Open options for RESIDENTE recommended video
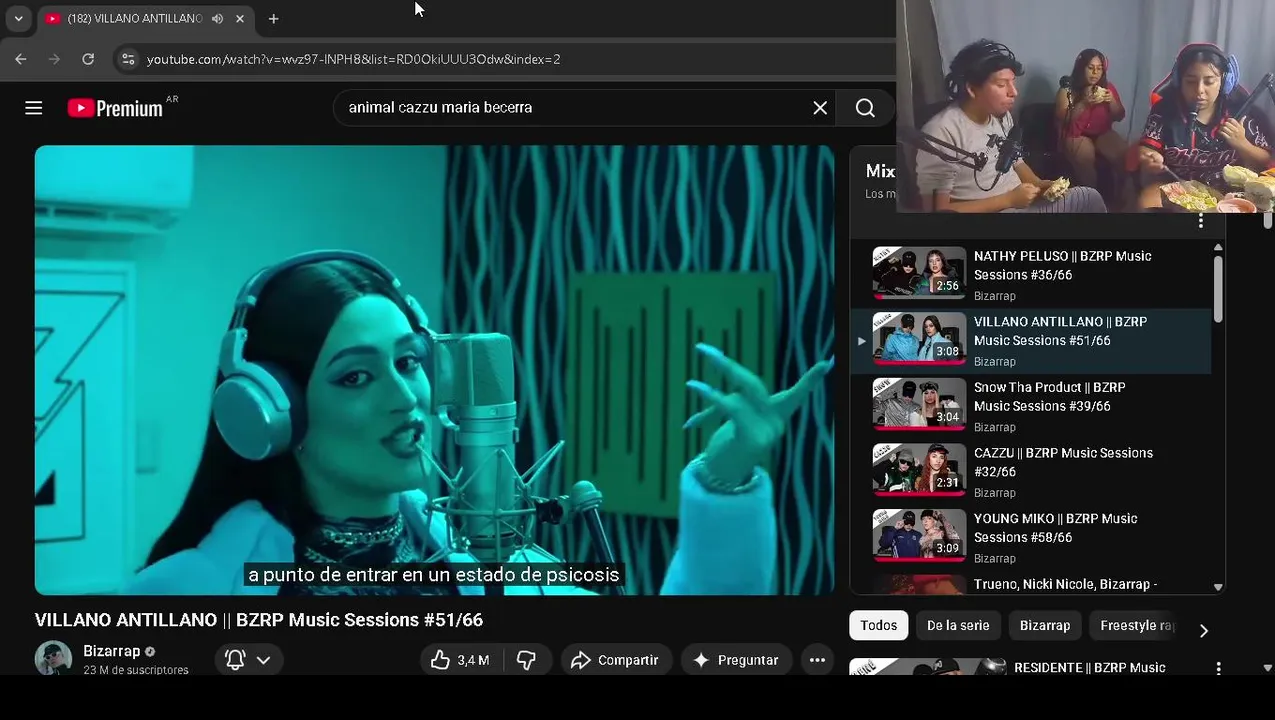1275x720 pixels. coord(1218,668)
